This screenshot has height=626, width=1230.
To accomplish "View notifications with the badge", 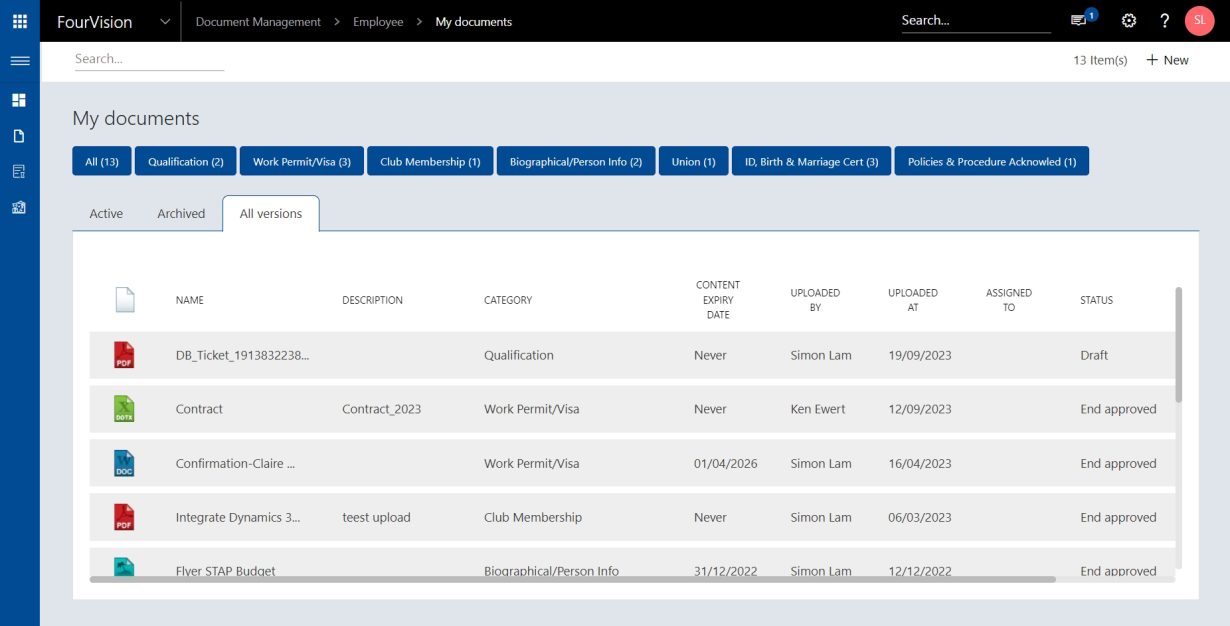I will pyautogui.click(x=1078, y=20).
